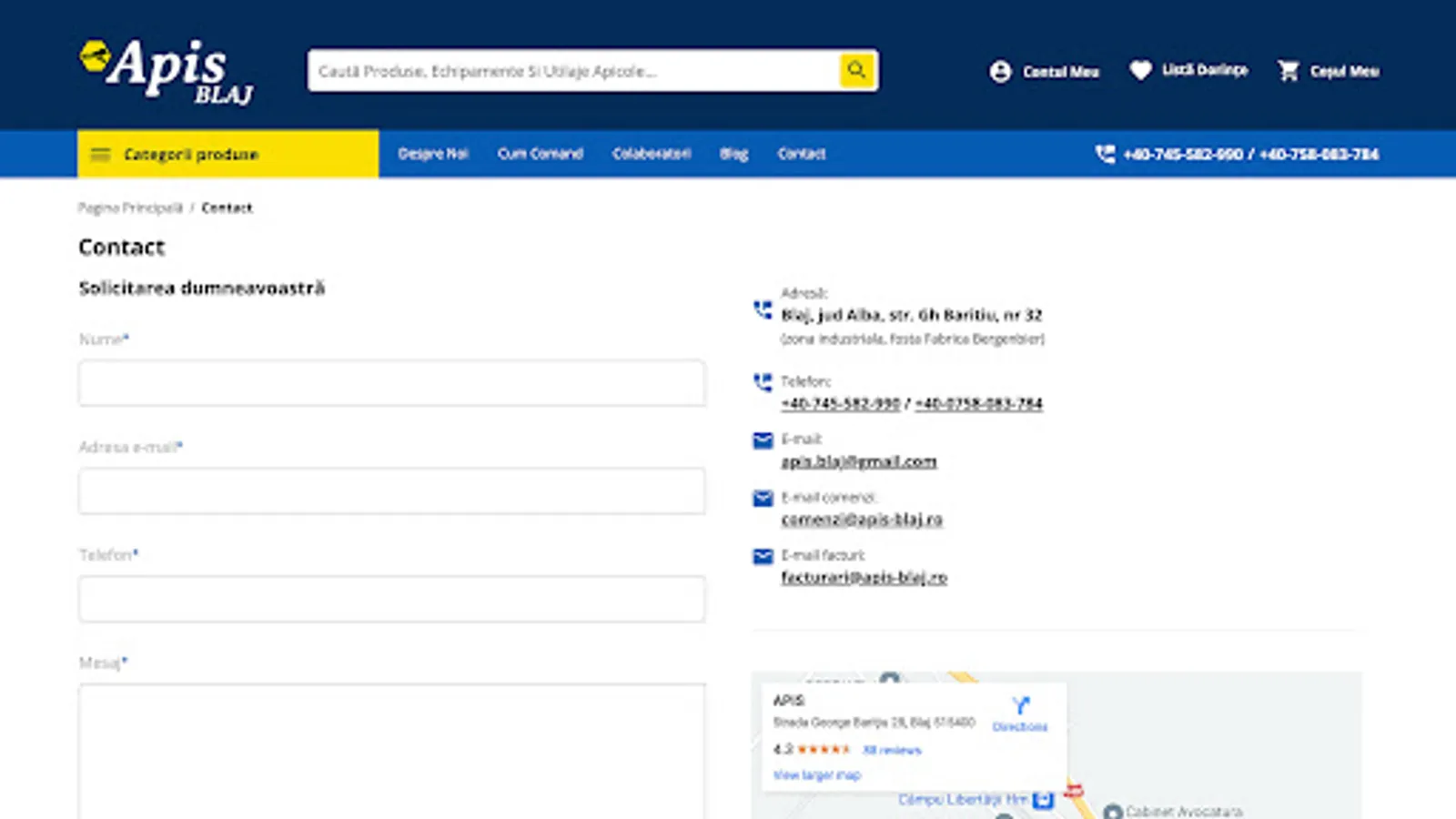
Task: Click the phone icon in blue navigation bar
Action: tap(1105, 154)
